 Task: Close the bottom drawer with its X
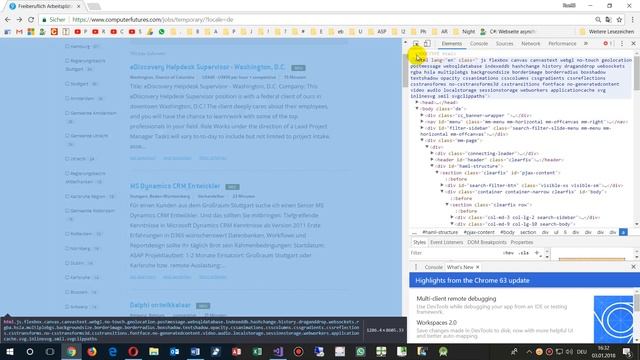(633, 267)
